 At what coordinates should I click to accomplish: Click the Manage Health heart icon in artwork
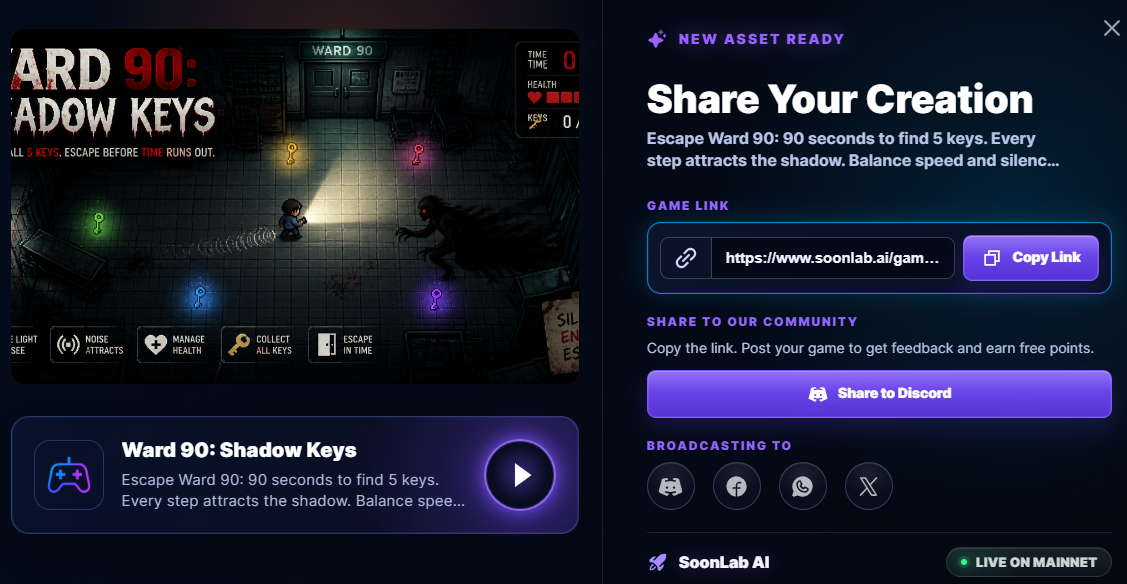click(x=155, y=345)
